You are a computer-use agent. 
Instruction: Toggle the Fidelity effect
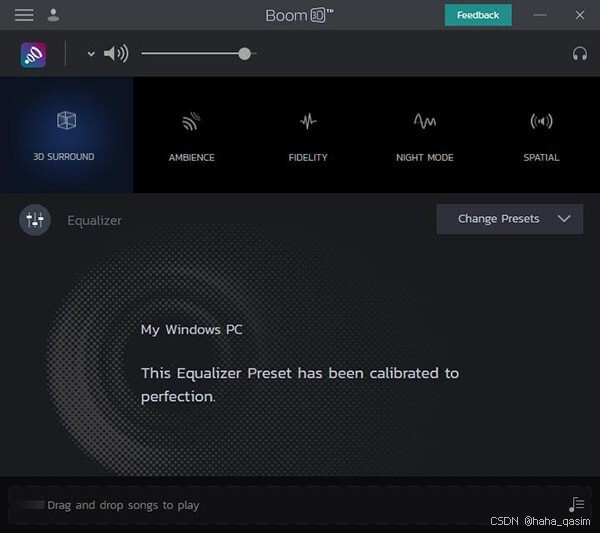coord(308,135)
